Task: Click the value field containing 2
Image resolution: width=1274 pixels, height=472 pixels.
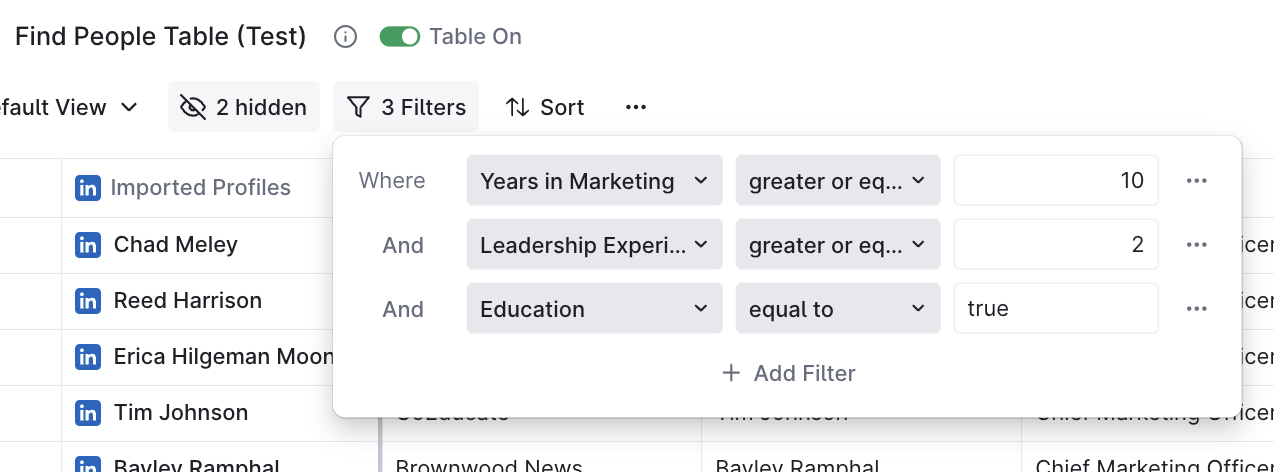Action: (1056, 245)
